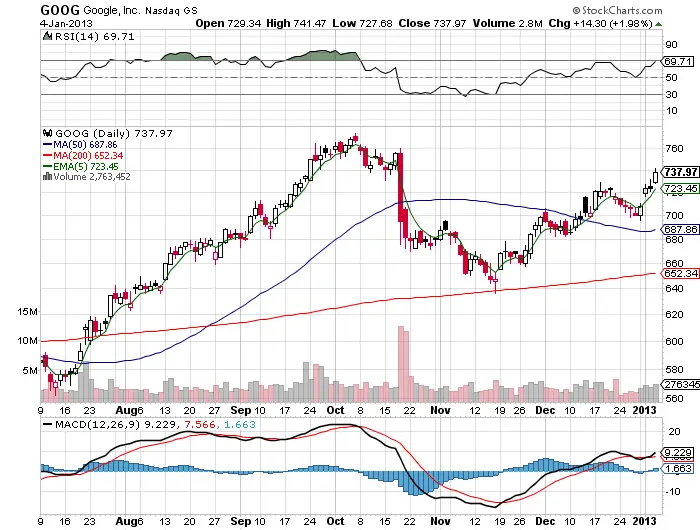
Task: Click the red 7.566 MACD signal value
Action: [x=199, y=424]
